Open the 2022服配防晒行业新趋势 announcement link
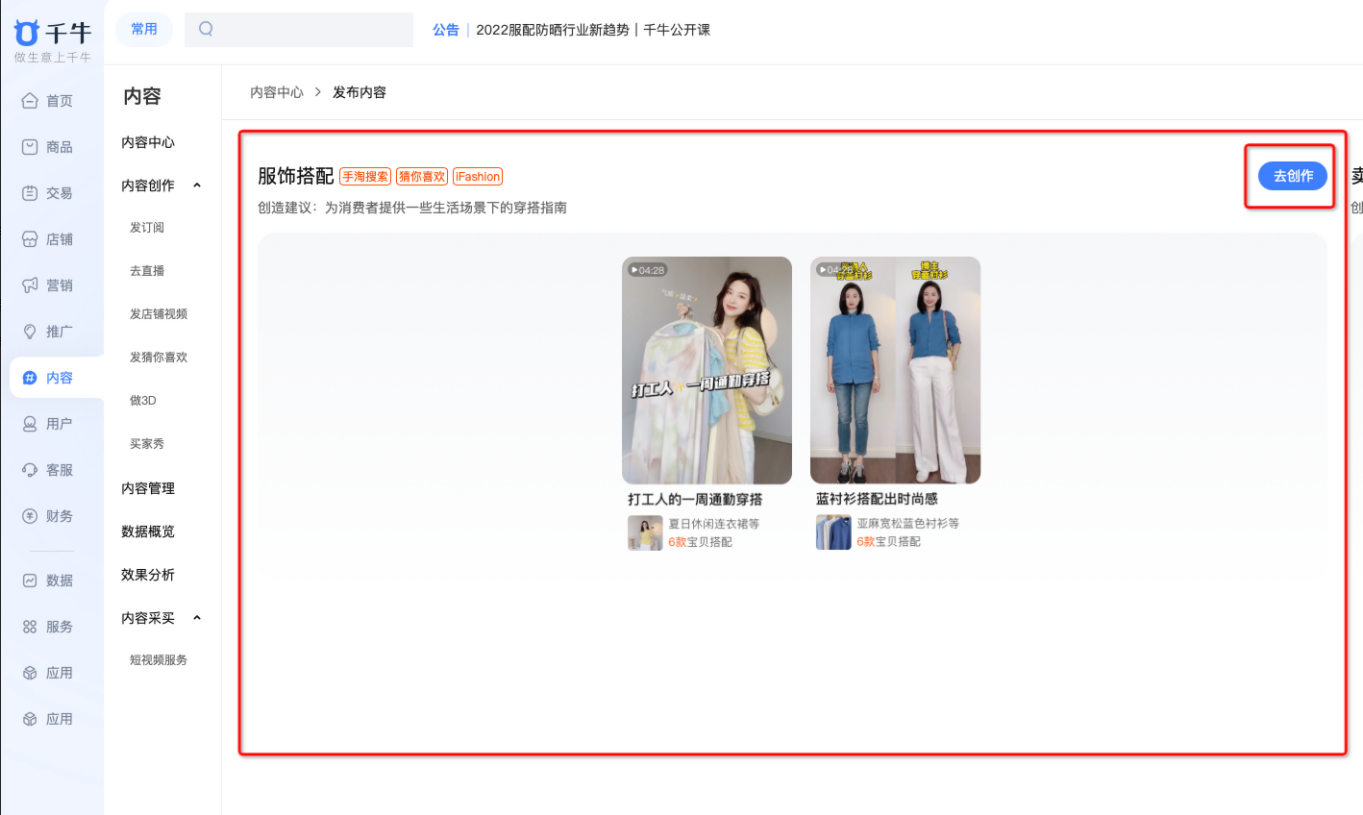The width and height of the screenshot is (1363, 815). tap(553, 30)
